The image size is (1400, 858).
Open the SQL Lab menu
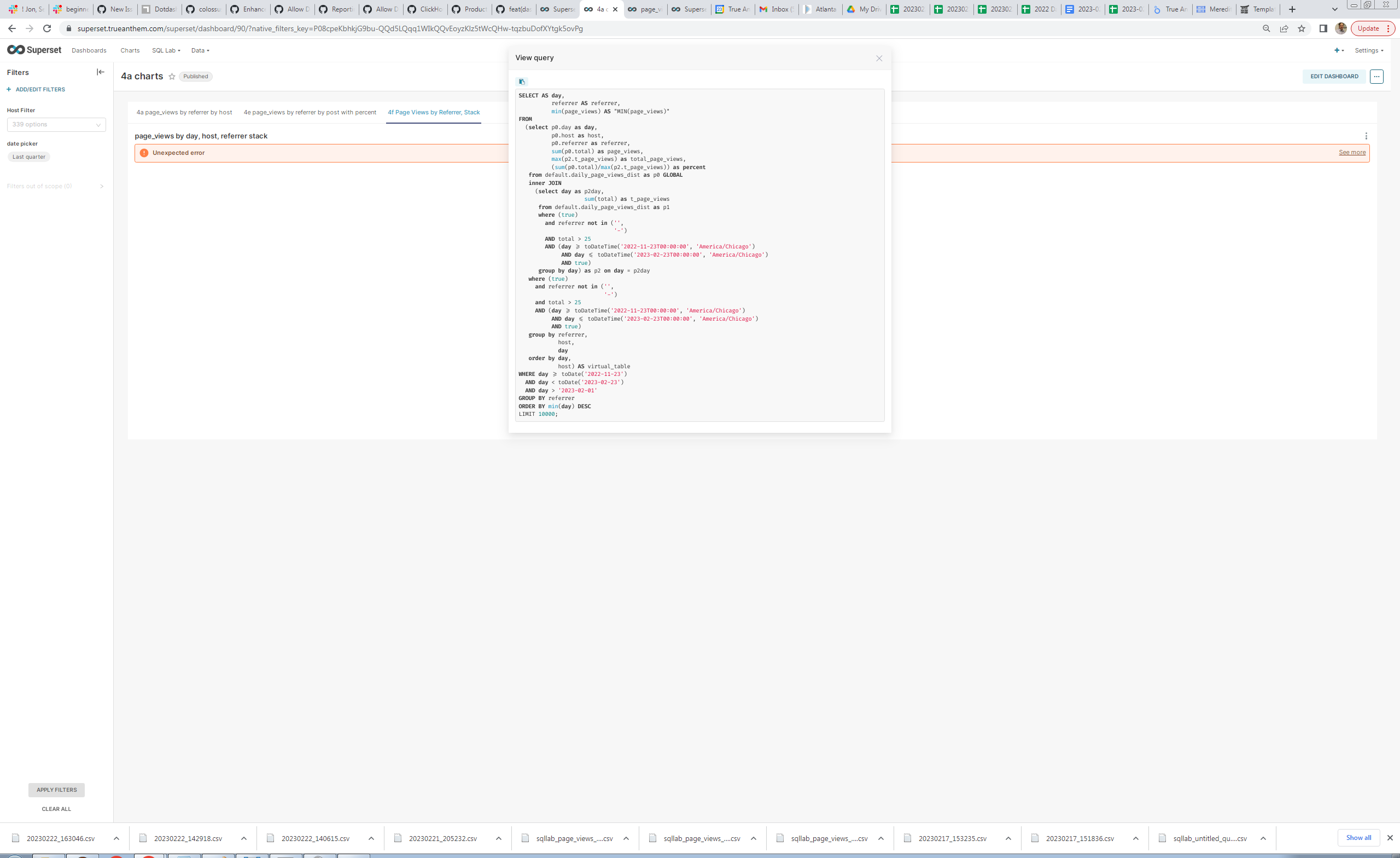click(166, 50)
